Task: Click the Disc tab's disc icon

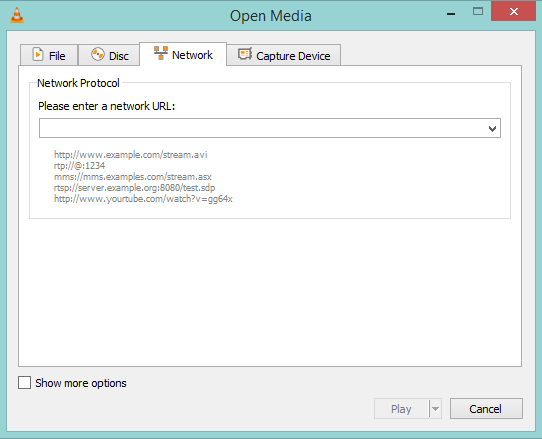Action: (x=97, y=55)
